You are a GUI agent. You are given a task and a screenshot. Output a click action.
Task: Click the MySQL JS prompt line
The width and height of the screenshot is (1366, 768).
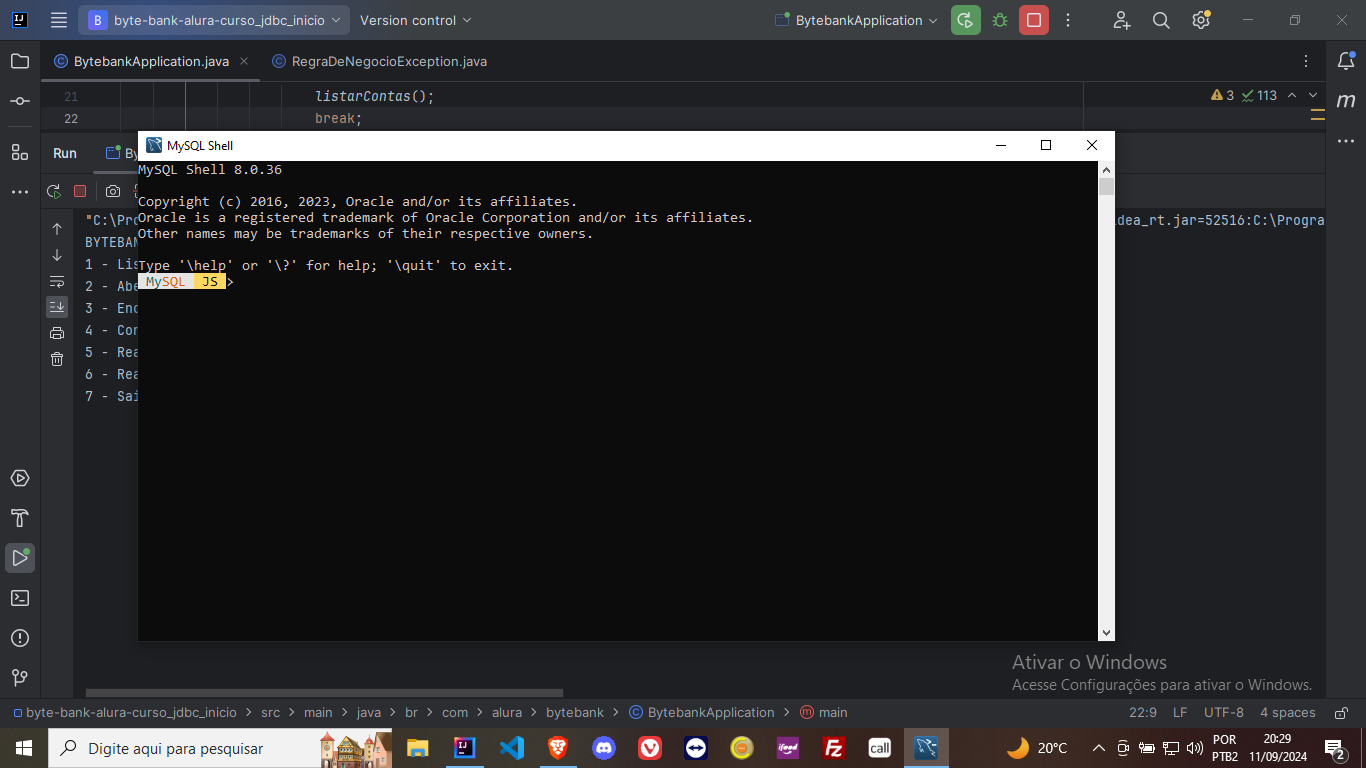click(187, 282)
